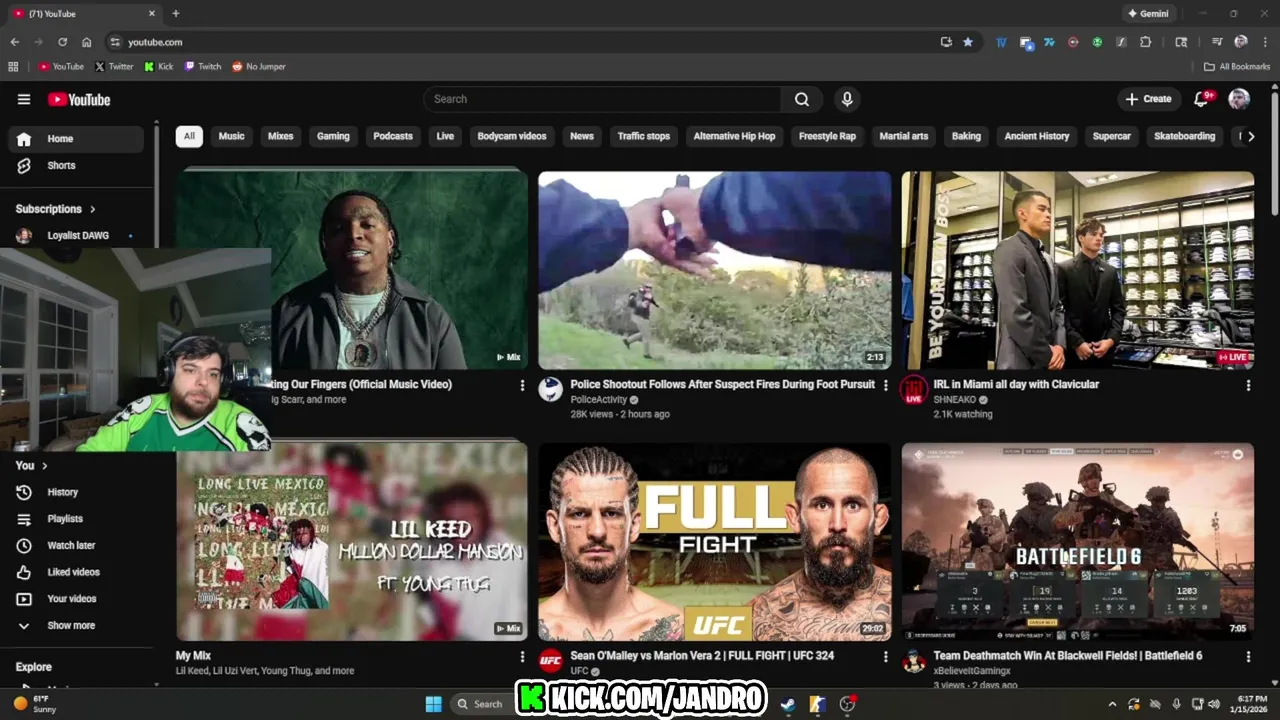Click the YouTube search input field
Viewport: 1280px width, 720px height.
(603, 99)
